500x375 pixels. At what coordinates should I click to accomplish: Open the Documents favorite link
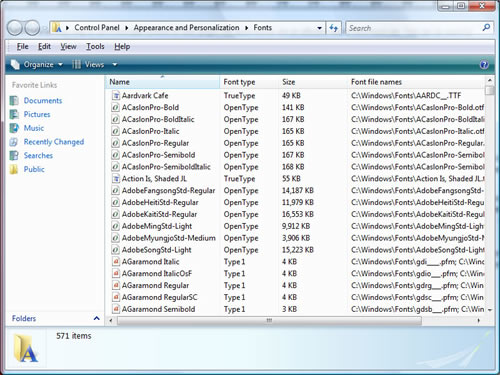pos(43,100)
